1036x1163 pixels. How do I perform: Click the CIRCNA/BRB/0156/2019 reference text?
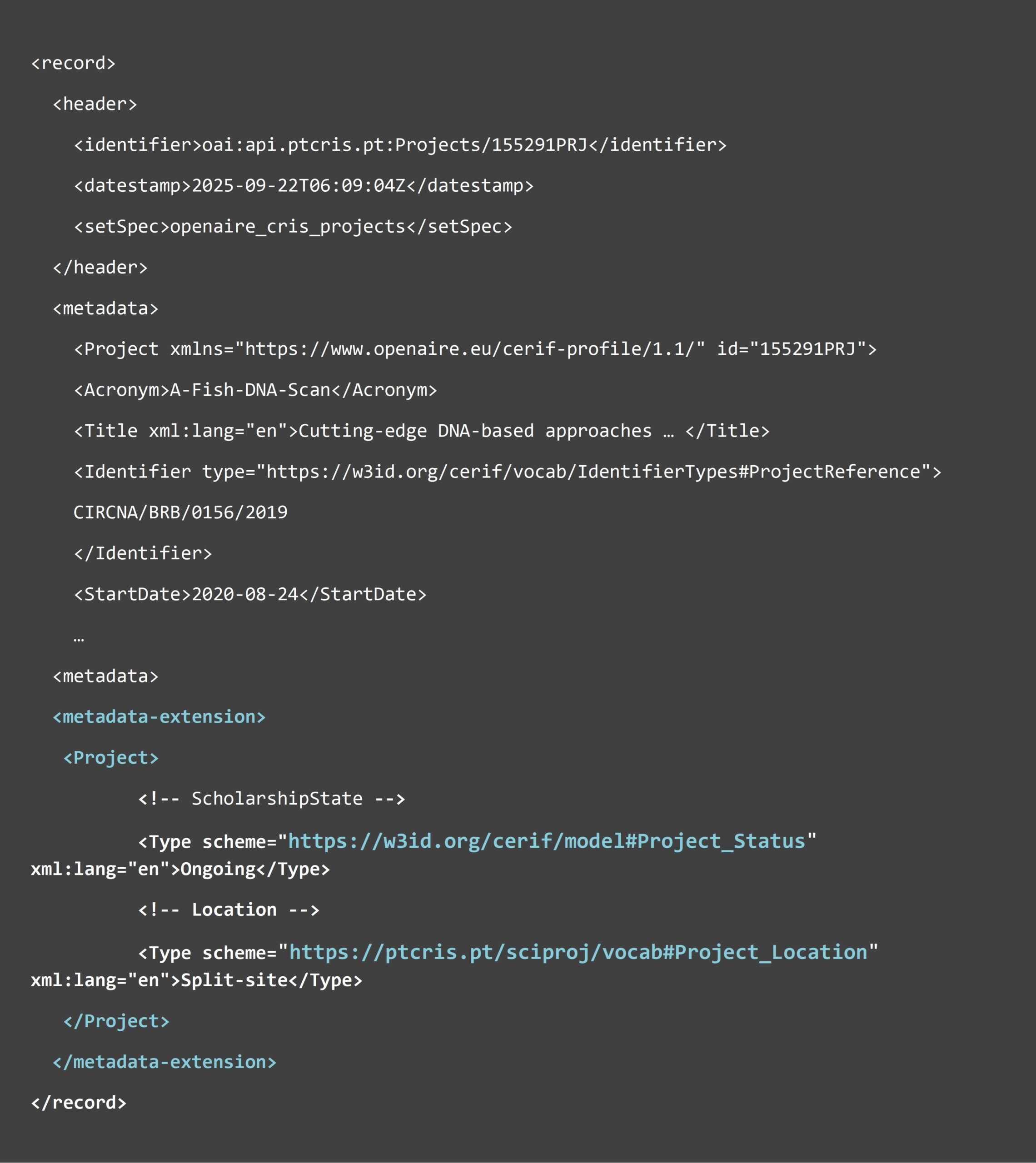[180, 512]
